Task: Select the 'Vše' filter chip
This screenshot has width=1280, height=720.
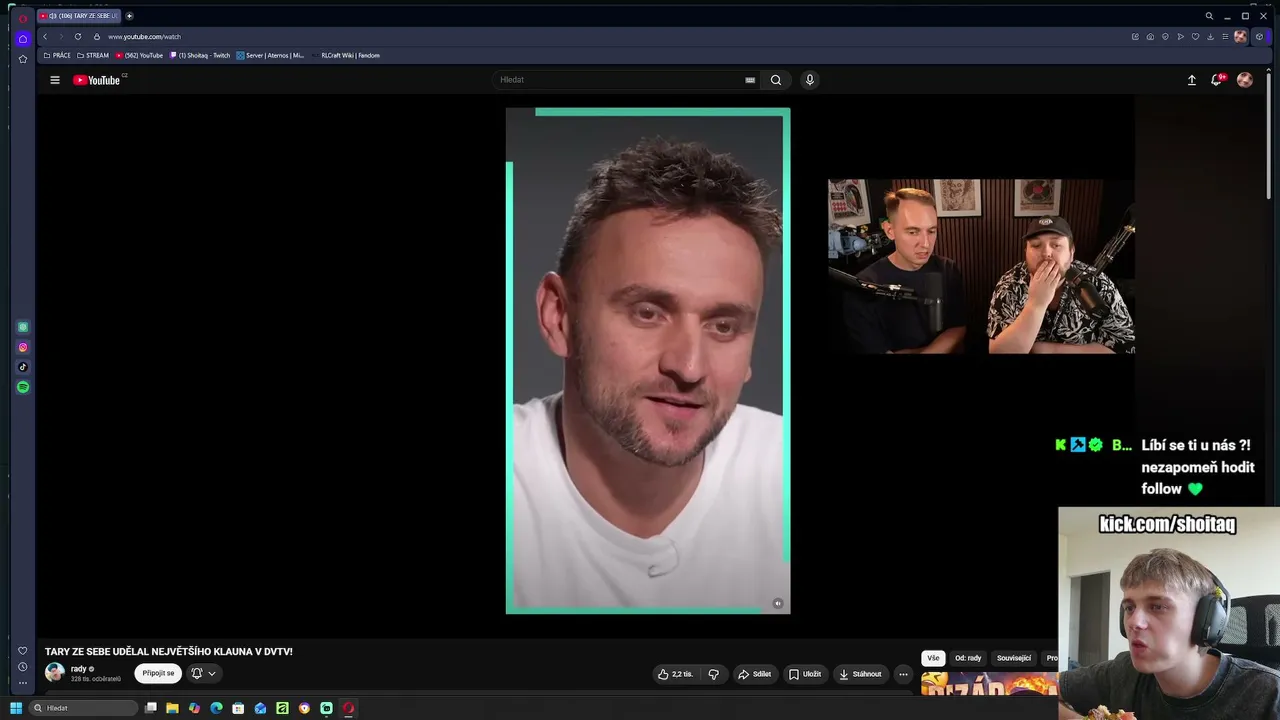Action: click(x=933, y=658)
